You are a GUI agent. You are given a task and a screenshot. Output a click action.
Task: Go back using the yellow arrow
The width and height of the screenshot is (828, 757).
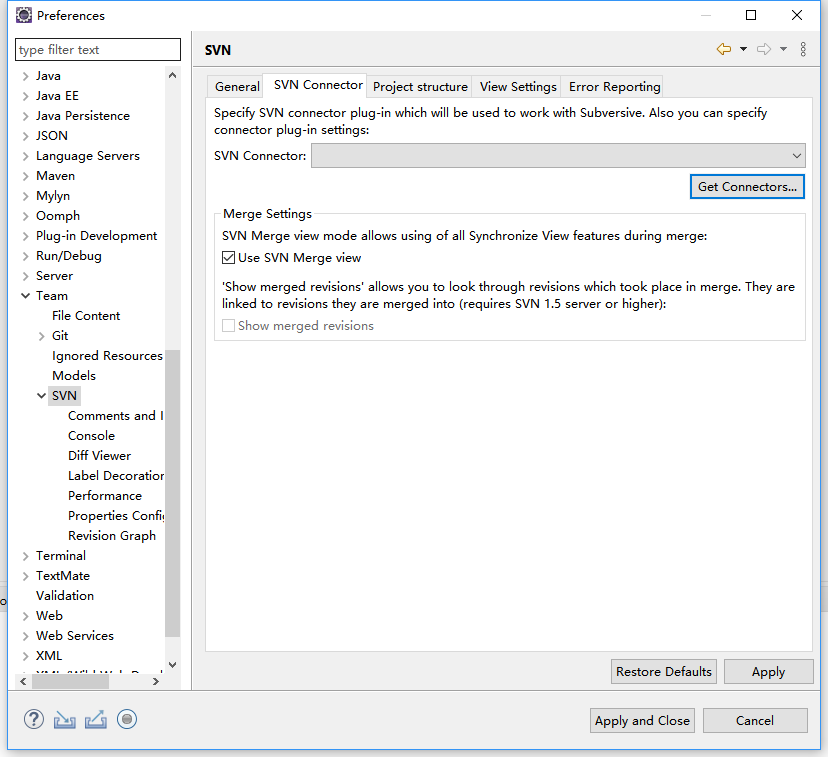(x=724, y=49)
